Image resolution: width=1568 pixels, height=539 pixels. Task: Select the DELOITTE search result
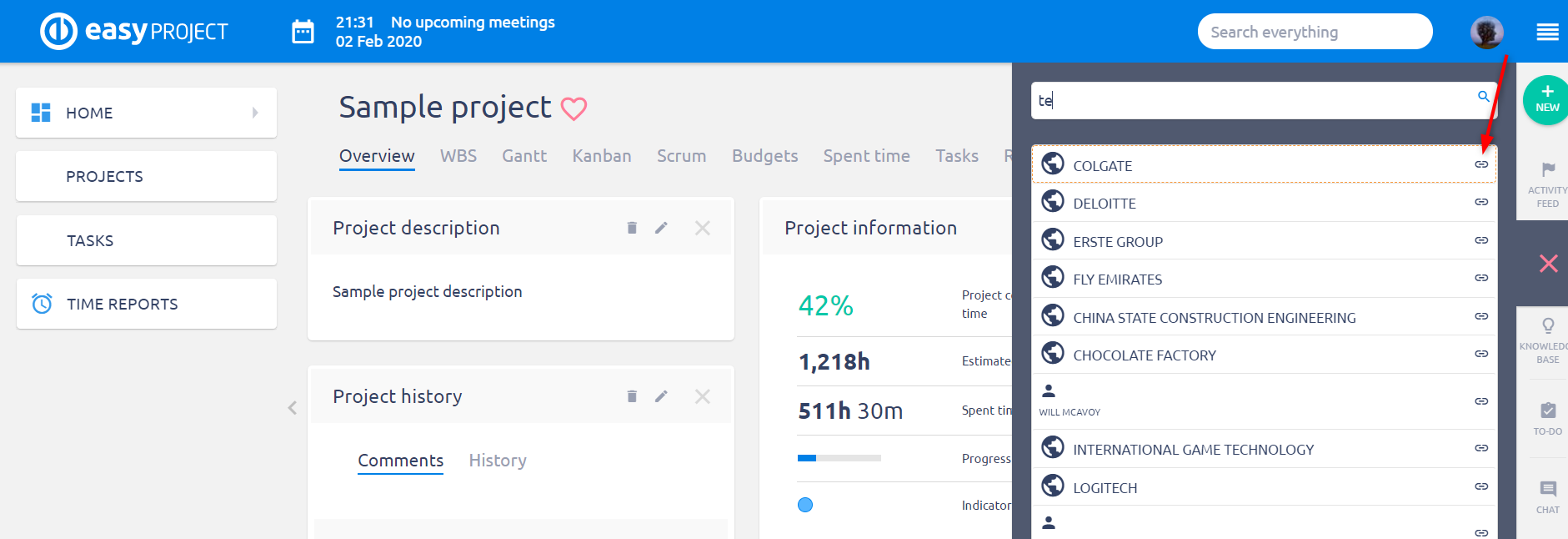pos(1264,203)
